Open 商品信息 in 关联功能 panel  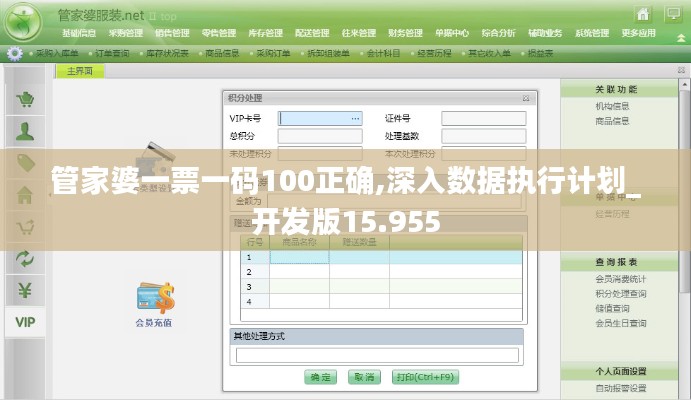612,121
